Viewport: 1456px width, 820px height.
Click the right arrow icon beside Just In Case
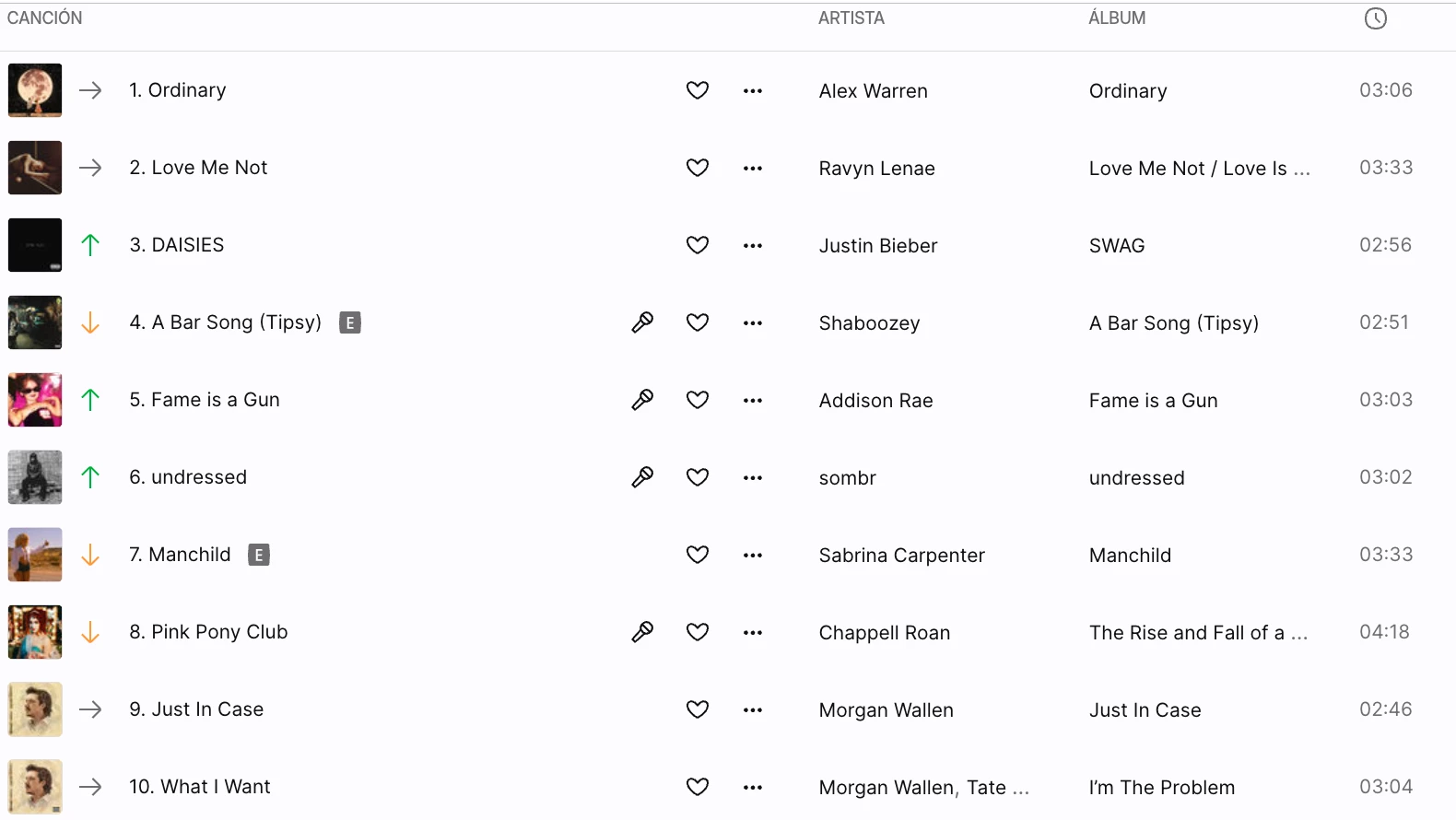click(x=90, y=709)
